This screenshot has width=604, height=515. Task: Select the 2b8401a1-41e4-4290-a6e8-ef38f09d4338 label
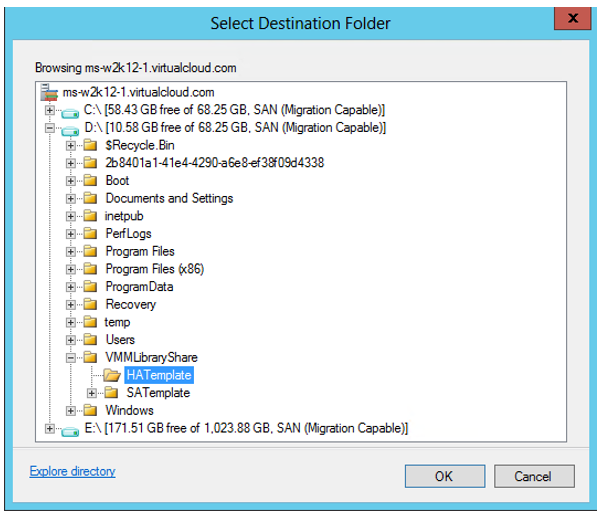click(x=215, y=163)
